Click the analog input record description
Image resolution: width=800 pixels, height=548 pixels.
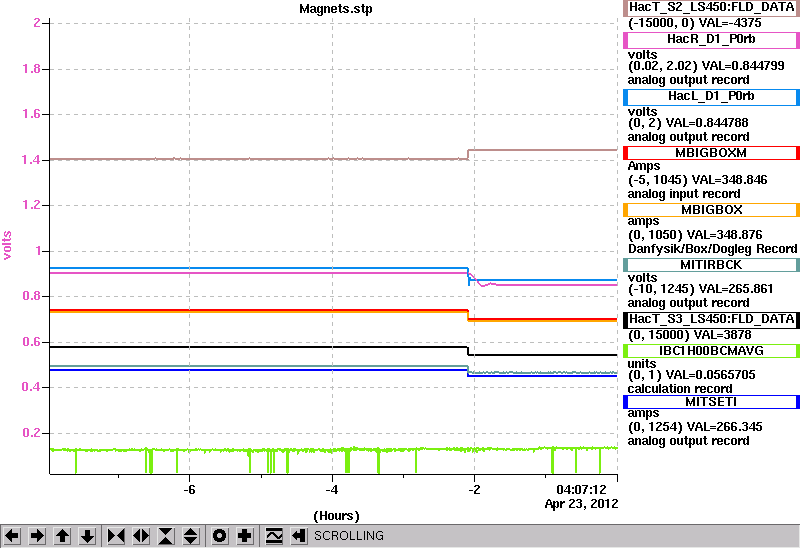(684, 194)
